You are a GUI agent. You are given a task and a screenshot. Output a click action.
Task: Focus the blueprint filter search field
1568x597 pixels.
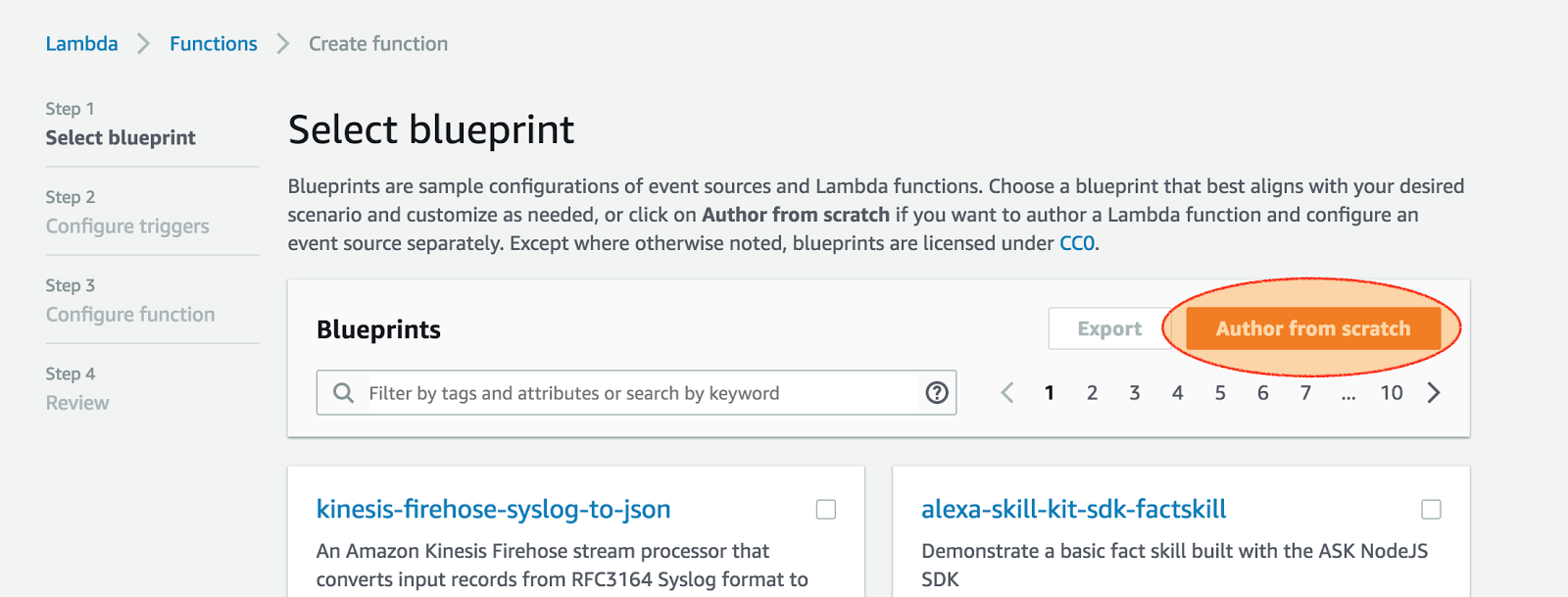pos(636,393)
